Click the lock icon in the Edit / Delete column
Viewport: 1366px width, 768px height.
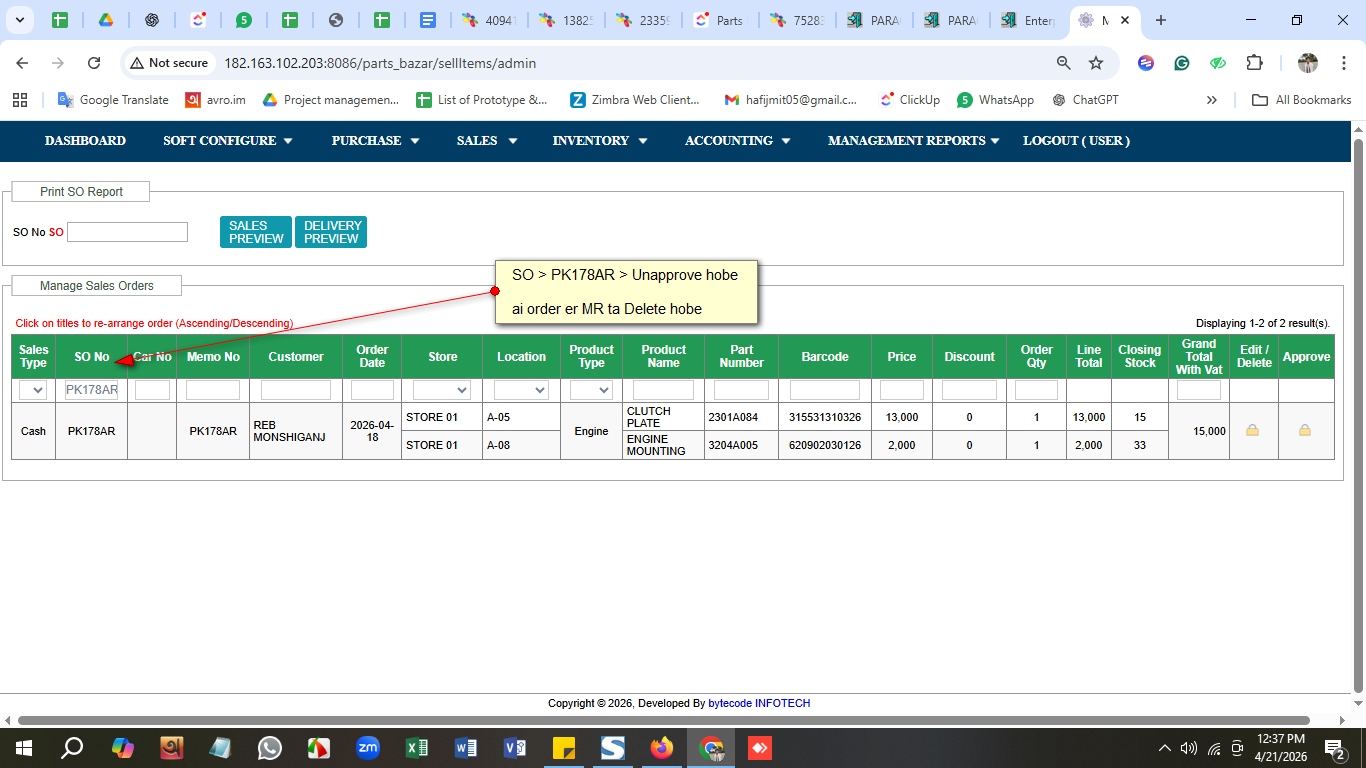coord(1252,431)
